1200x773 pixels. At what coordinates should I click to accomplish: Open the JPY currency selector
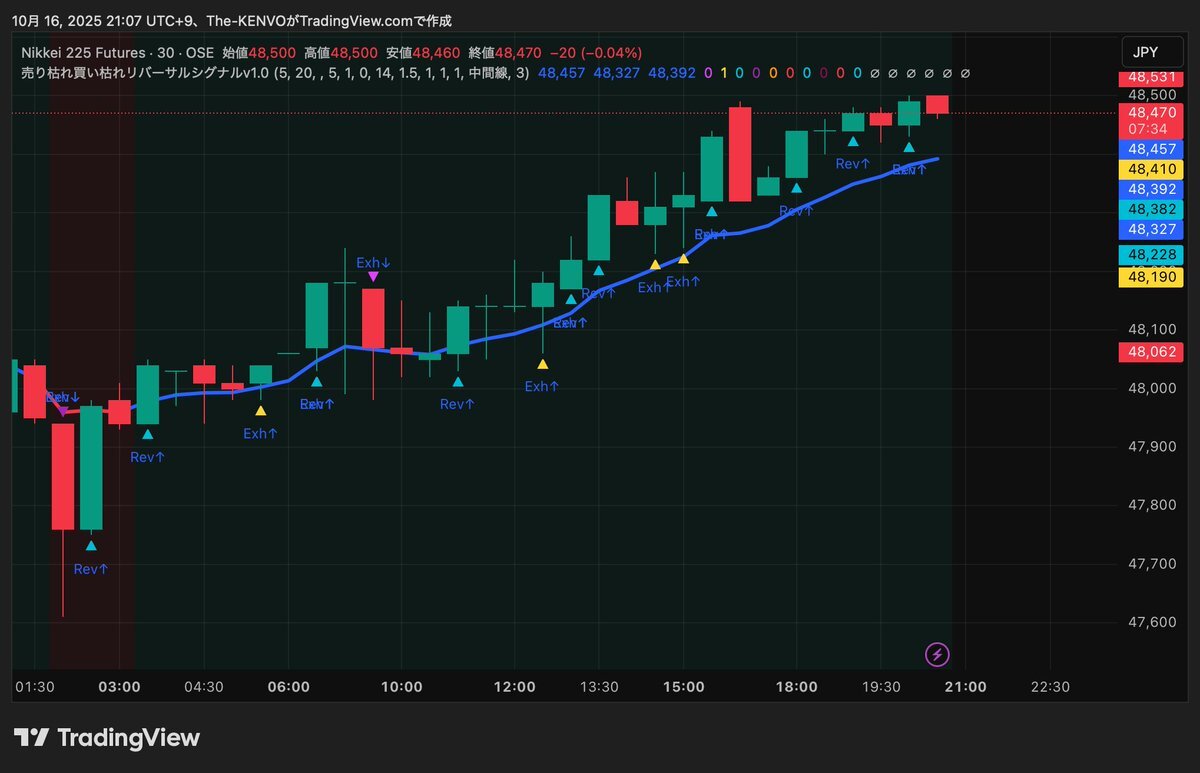tap(1148, 52)
